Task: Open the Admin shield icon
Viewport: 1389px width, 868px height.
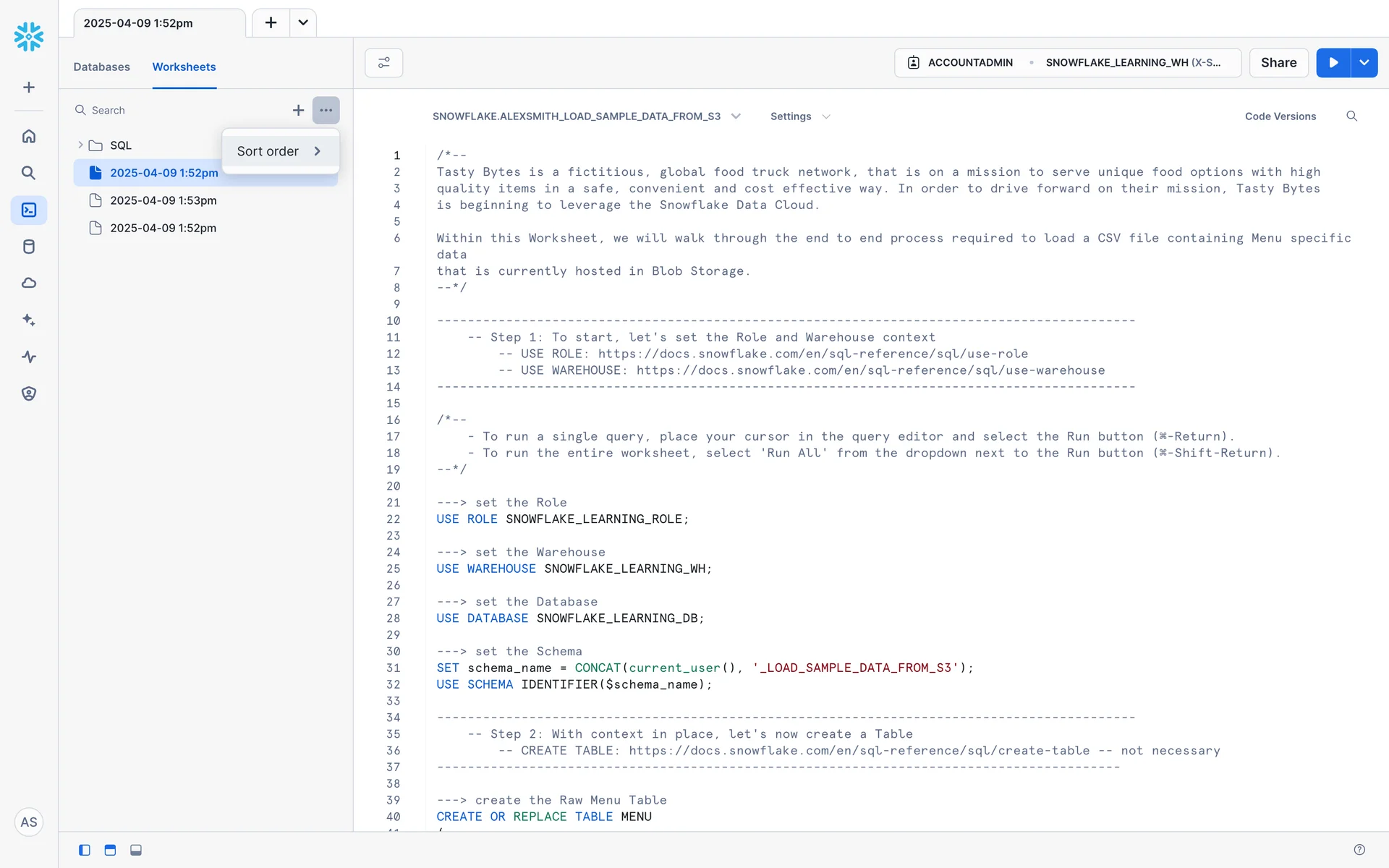Action: click(x=29, y=393)
